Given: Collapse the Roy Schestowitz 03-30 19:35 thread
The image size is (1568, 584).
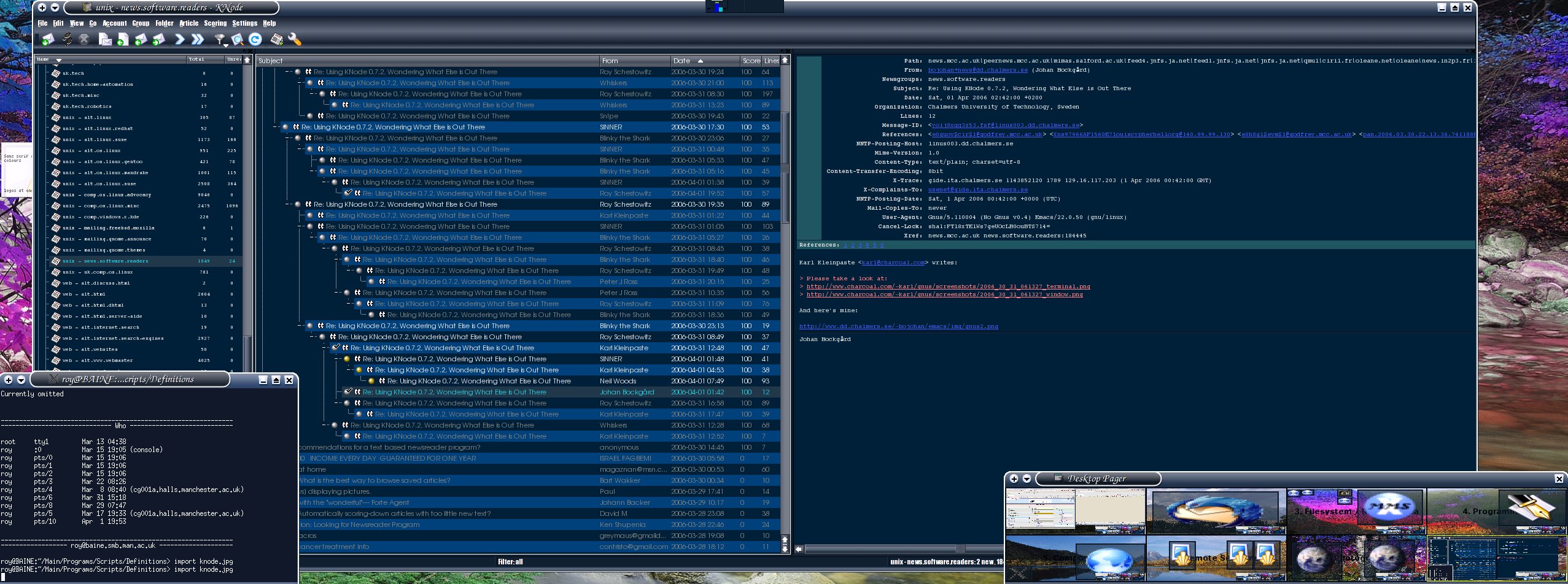Looking at the screenshot, I should pyautogui.click(x=287, y=204).
